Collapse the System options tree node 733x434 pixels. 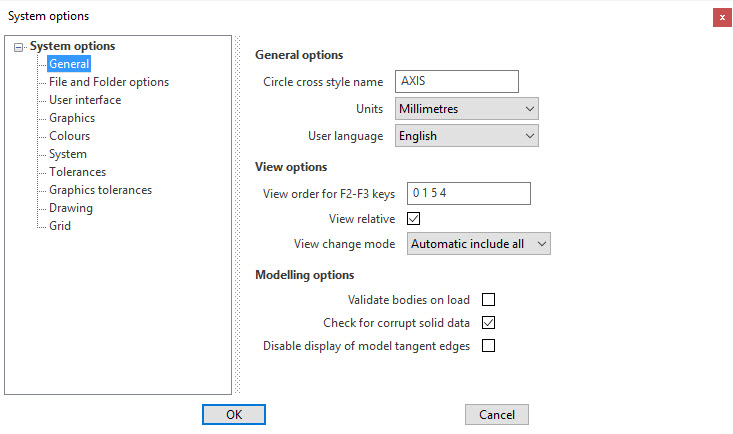click(18, 47)
